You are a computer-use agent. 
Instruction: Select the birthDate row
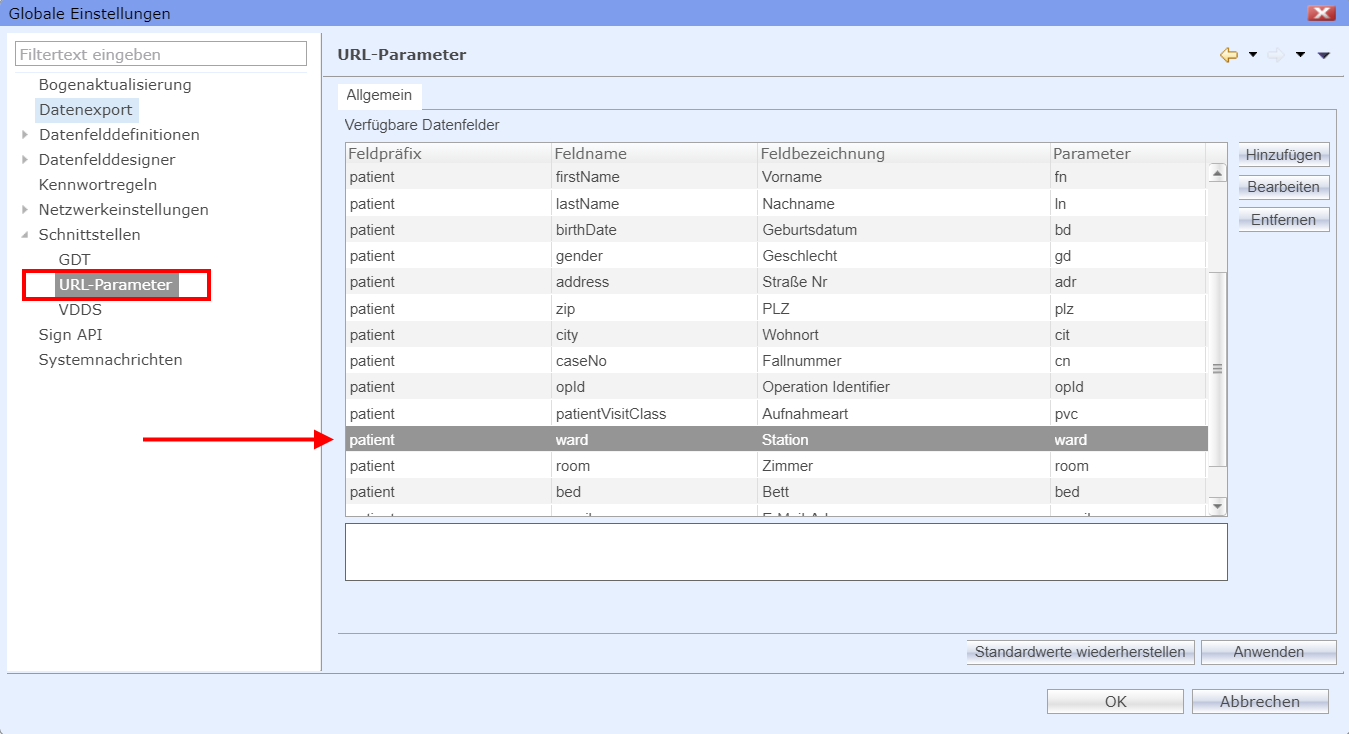(x=776, y=230)
